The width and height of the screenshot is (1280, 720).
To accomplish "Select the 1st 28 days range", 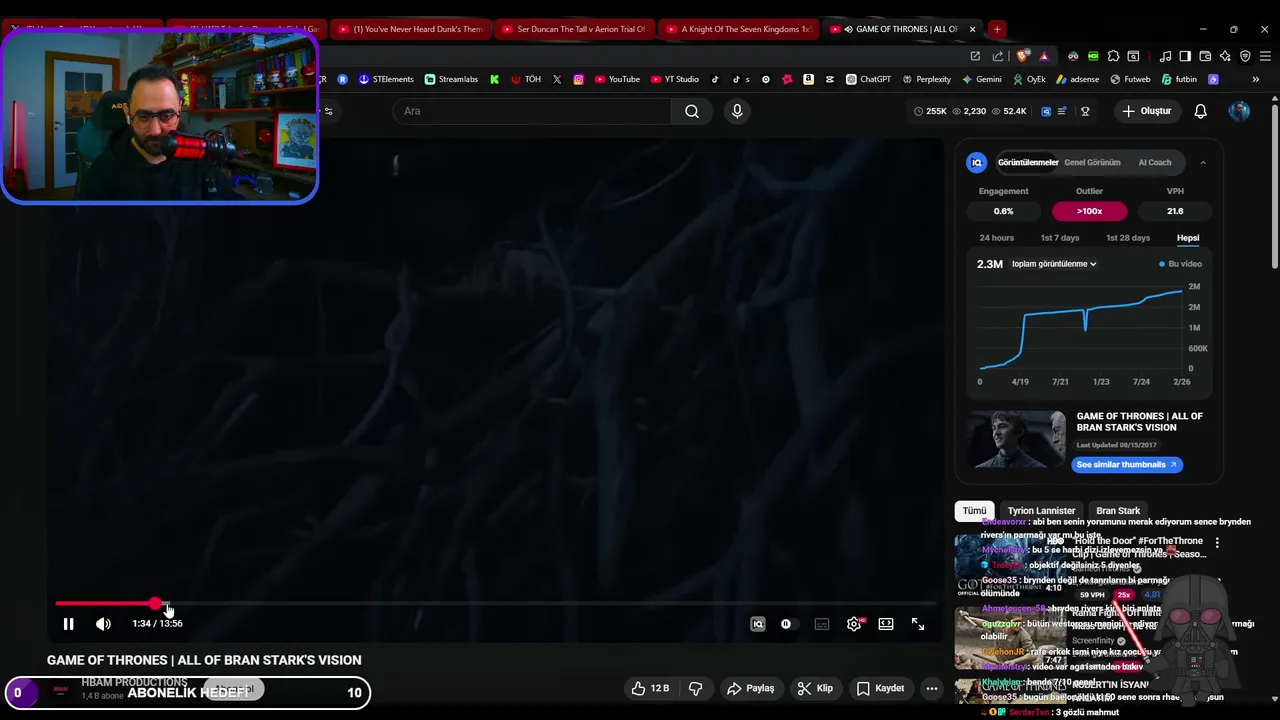I will click(1128, 238).
